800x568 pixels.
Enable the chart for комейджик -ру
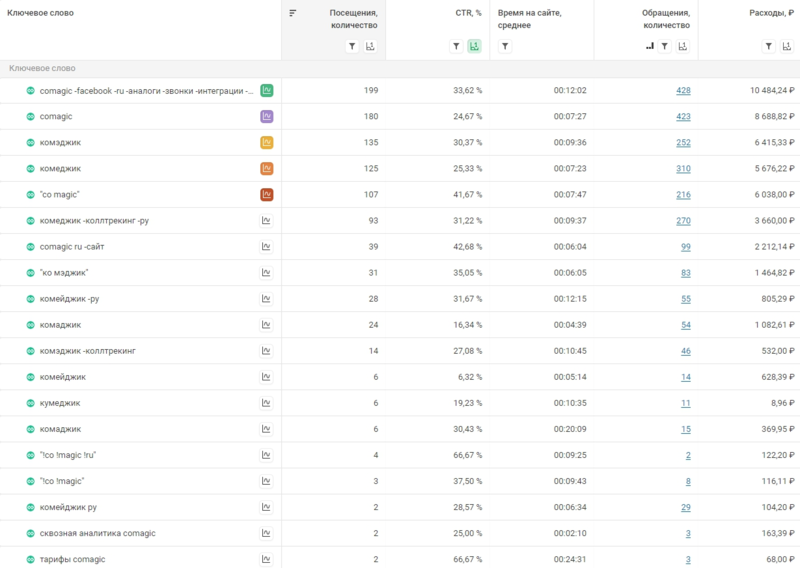[x=266, y=299]
